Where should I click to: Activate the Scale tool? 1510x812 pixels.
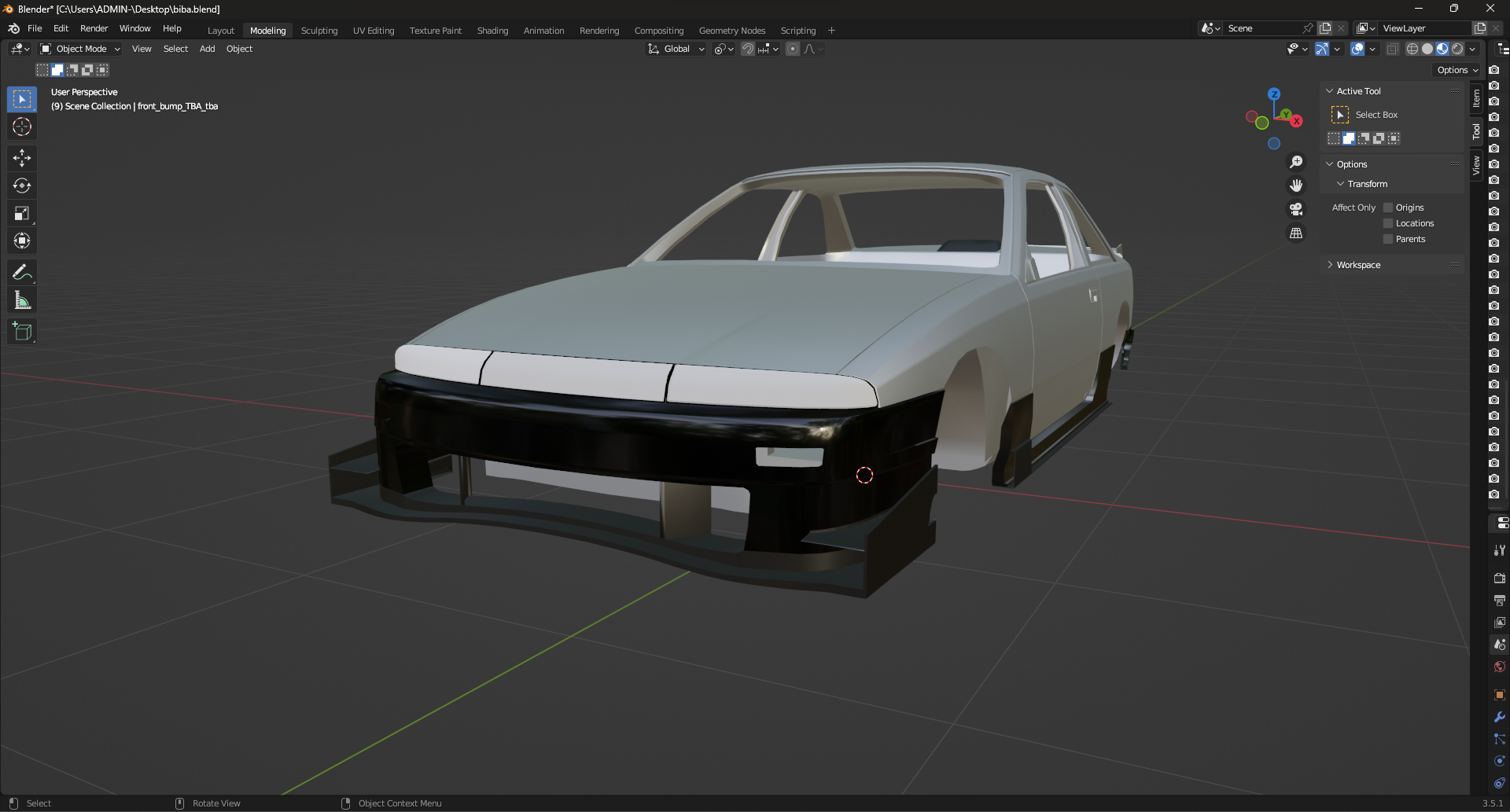click(22, 213)
